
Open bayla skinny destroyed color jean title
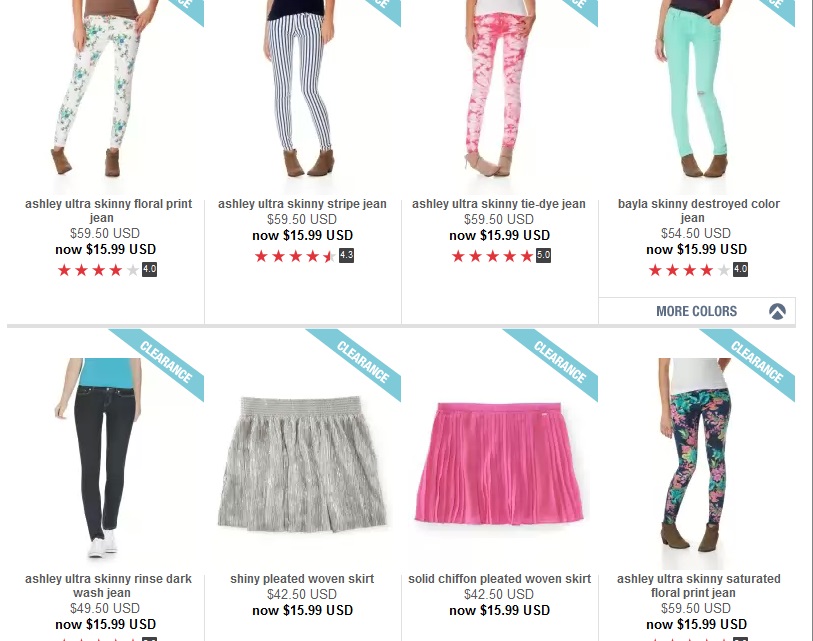[698, 211]
